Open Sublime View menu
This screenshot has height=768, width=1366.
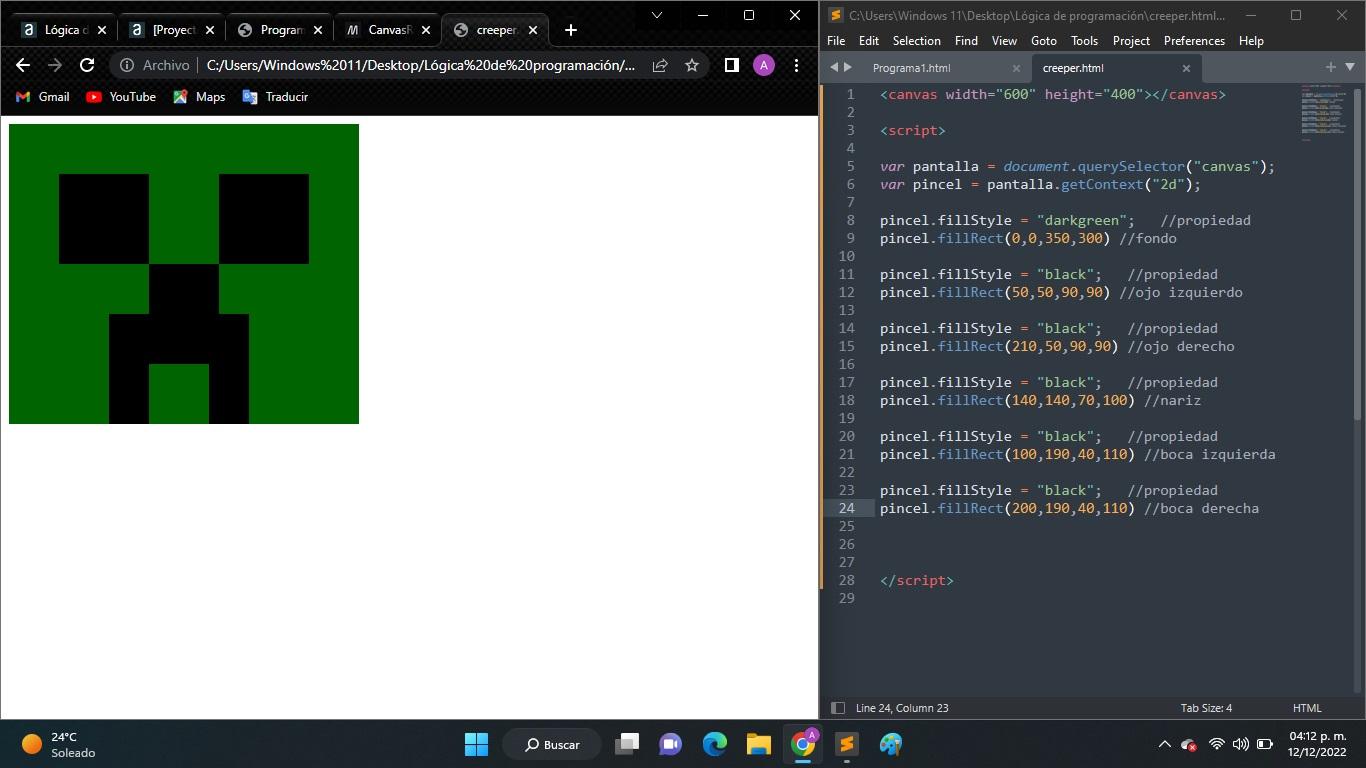tap(1004, 41)
